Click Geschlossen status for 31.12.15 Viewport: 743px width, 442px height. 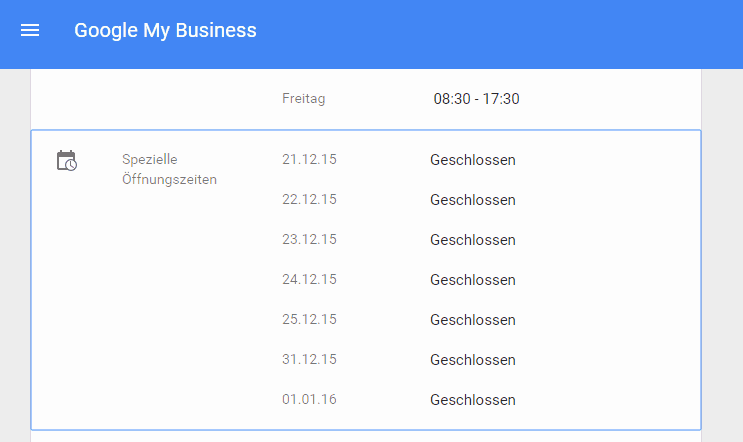[x=472, y=360]
